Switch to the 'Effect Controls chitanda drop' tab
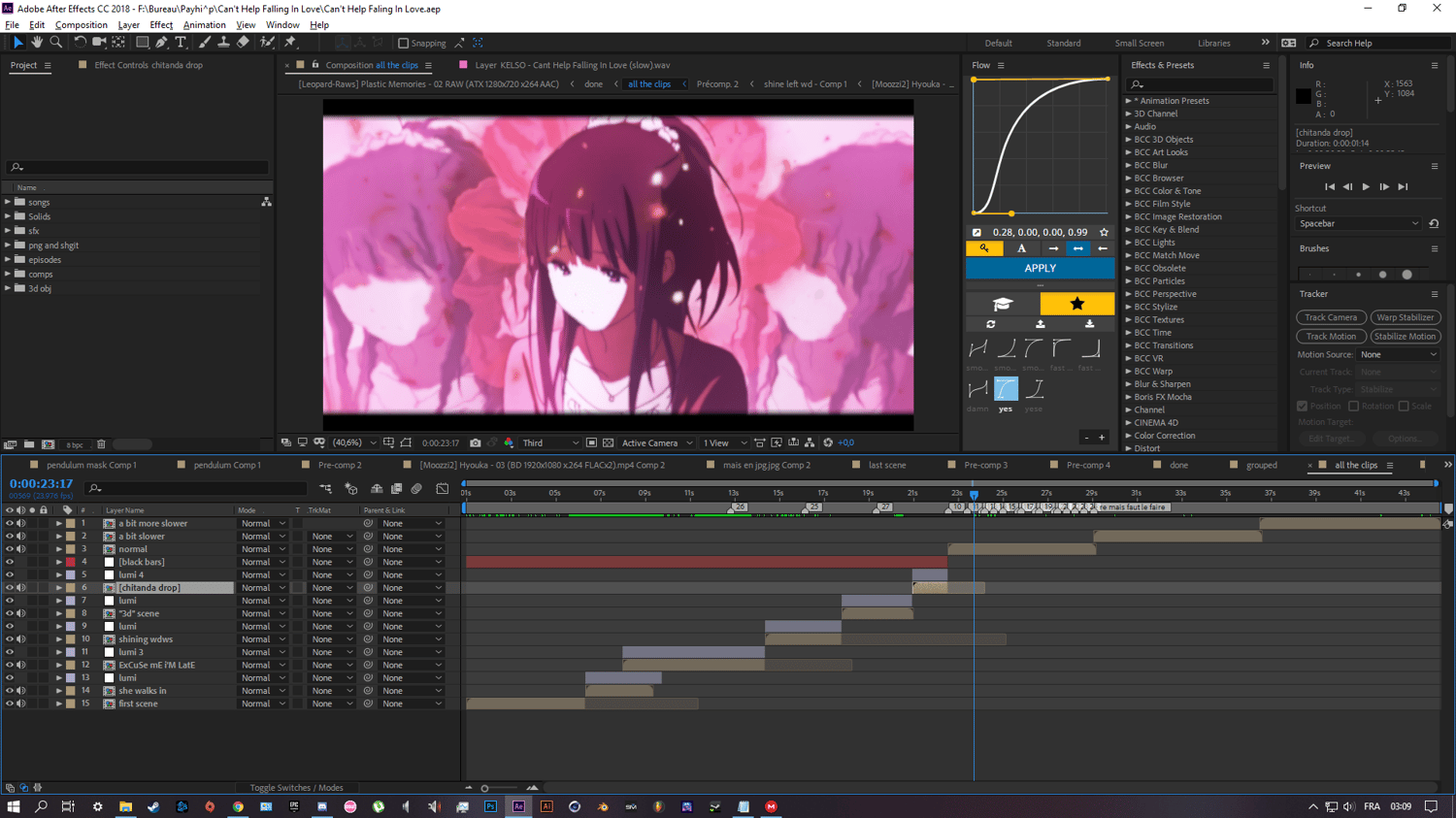1456x818 pixels. pos(149,65)
